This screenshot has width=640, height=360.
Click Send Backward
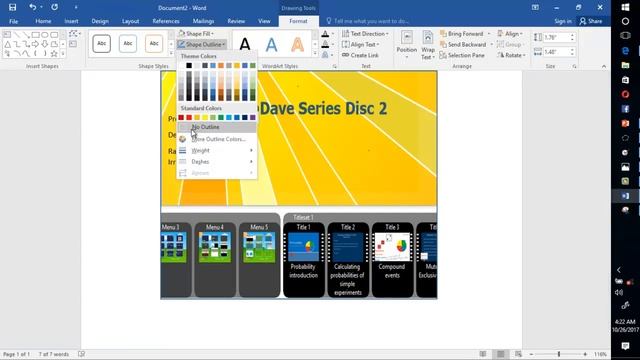click(463, 44)
